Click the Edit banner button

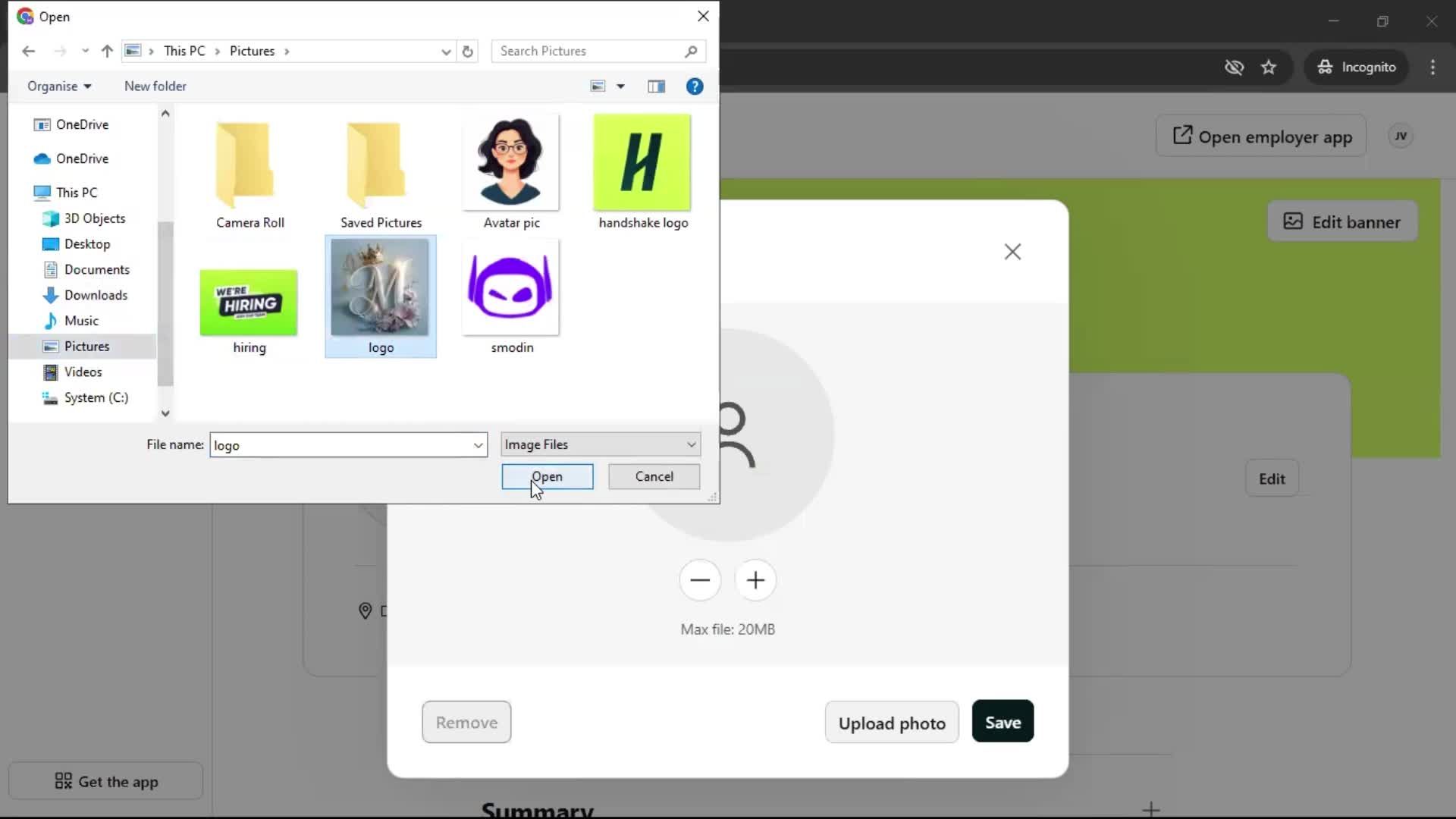(1342, 221)
